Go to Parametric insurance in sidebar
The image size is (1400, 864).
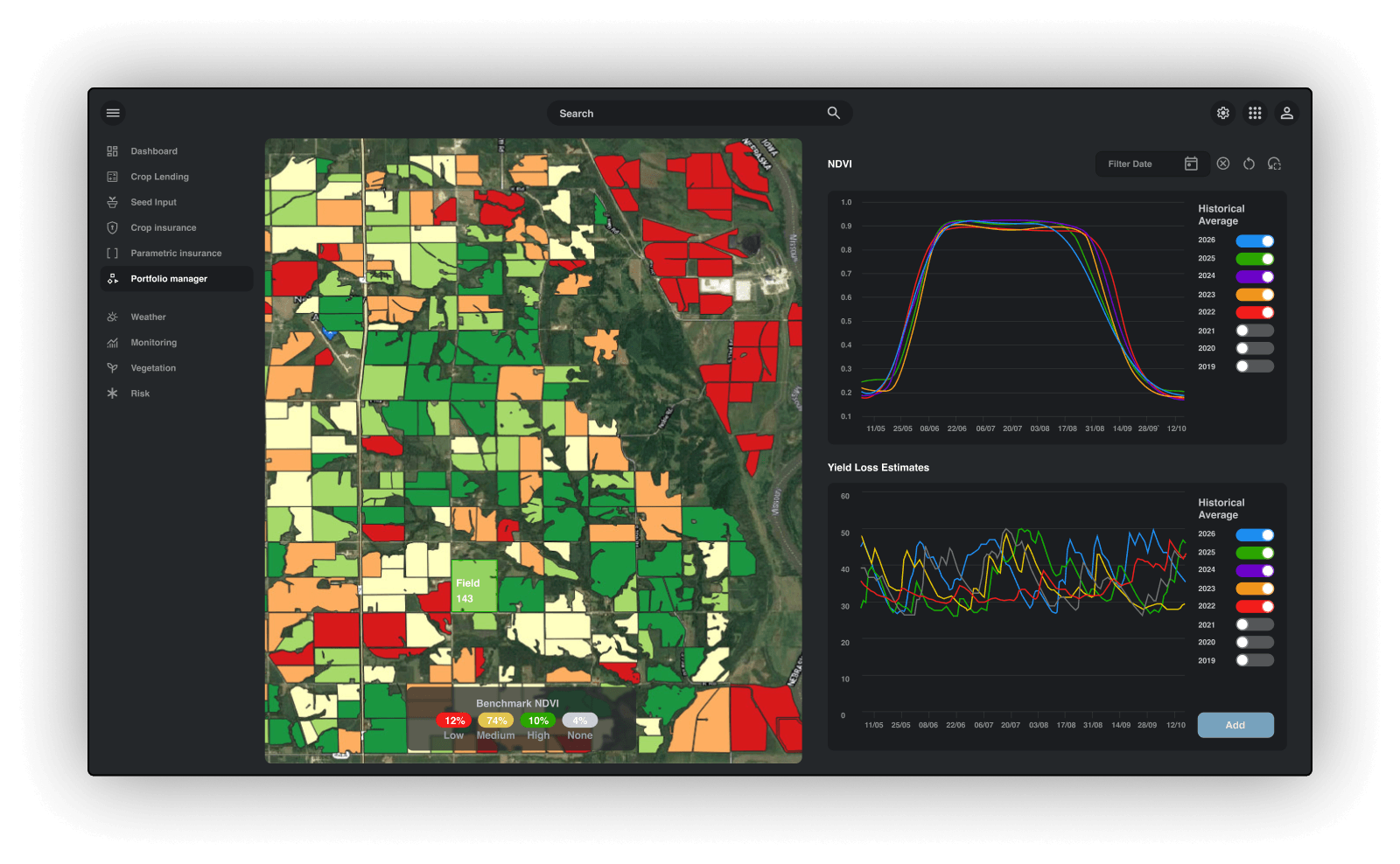pyautogui.click(x=176, y=254)
